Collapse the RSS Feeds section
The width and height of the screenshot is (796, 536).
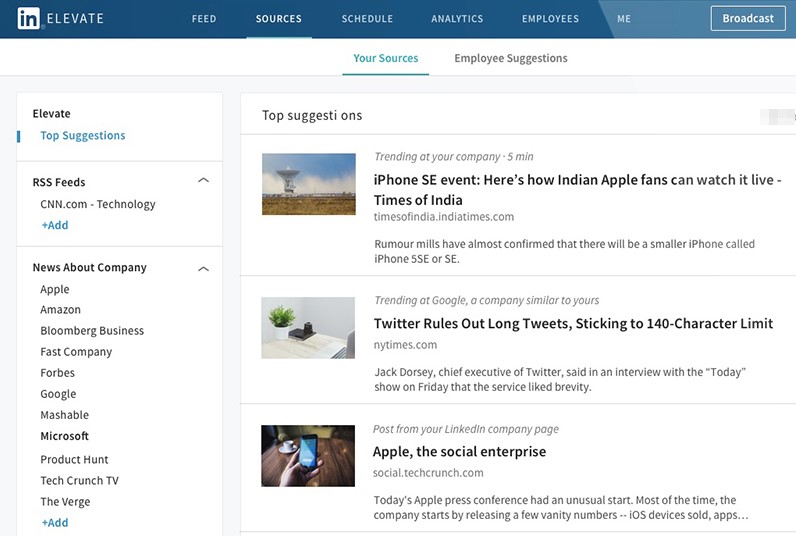point(203,181)
